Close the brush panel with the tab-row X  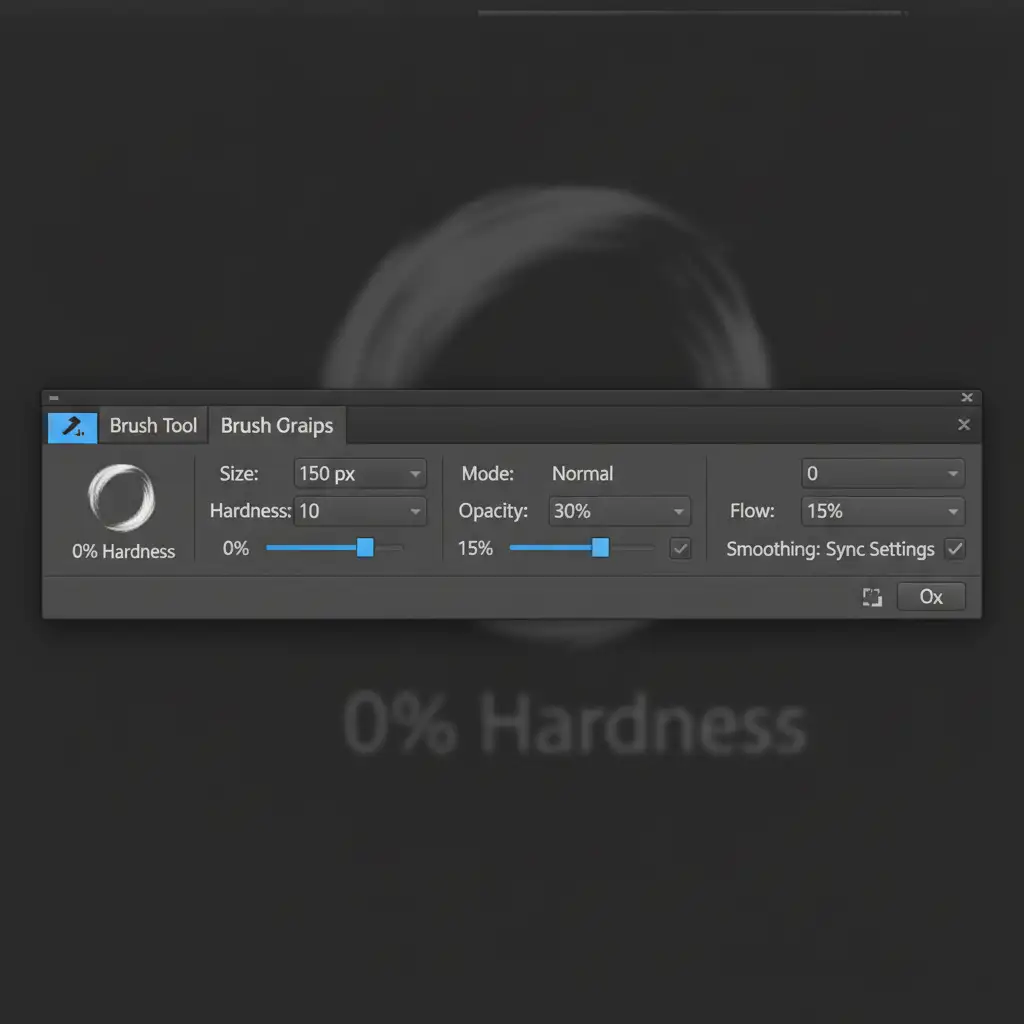tap(963, 425)
